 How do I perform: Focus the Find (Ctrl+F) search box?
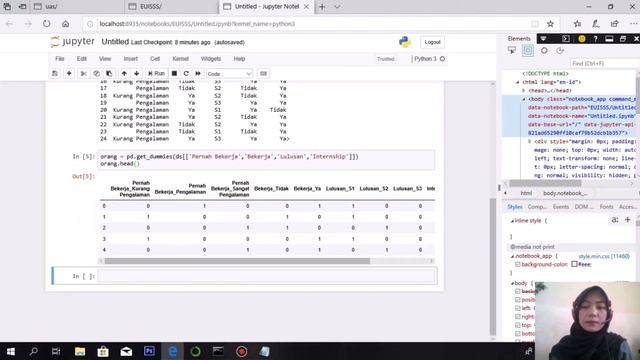pyautogui.click(x=603, y=64)
